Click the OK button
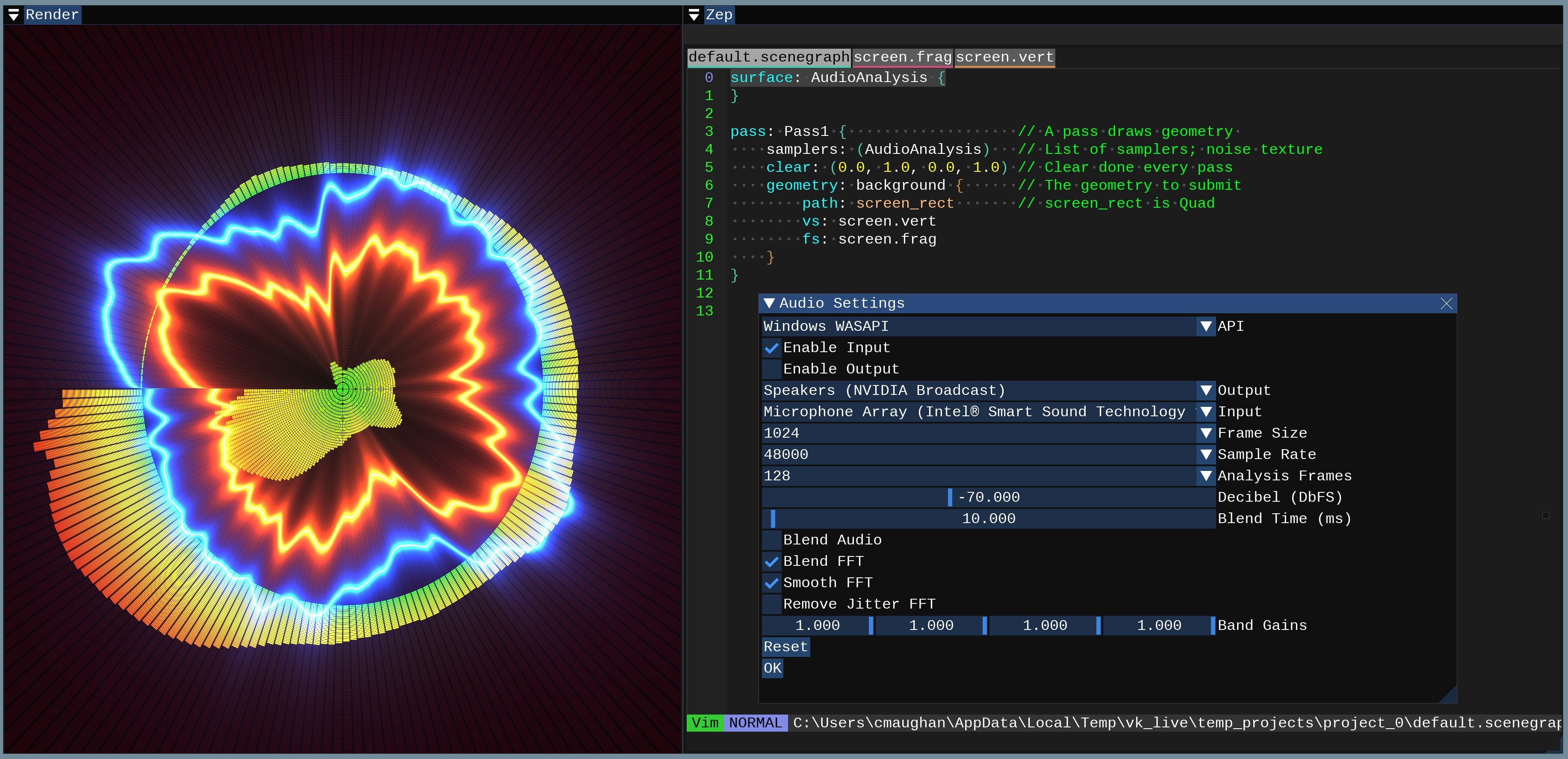This screenshot has width=1568, height=759. [772, 668]
